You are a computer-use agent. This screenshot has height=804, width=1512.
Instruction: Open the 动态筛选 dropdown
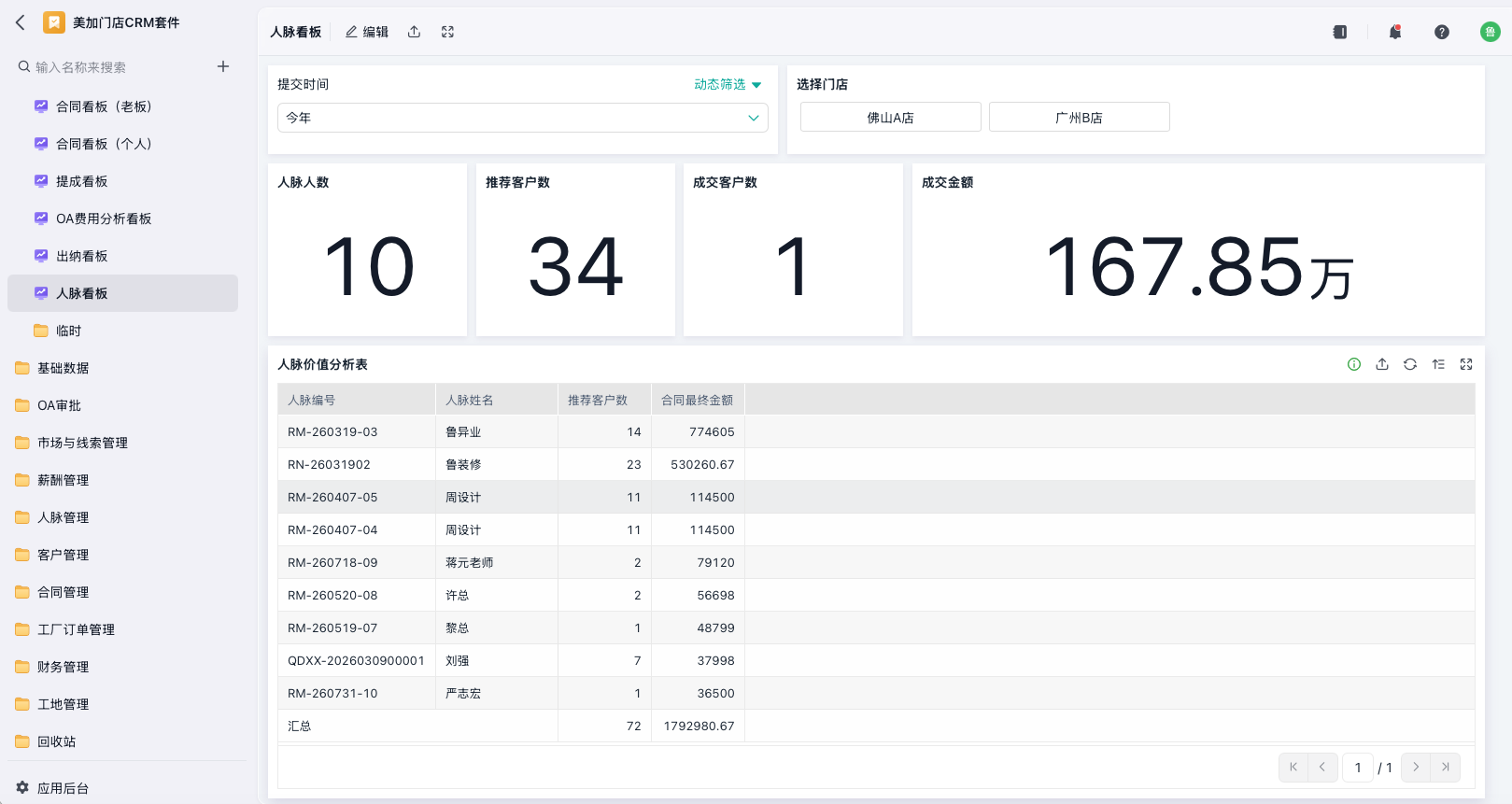728,84
